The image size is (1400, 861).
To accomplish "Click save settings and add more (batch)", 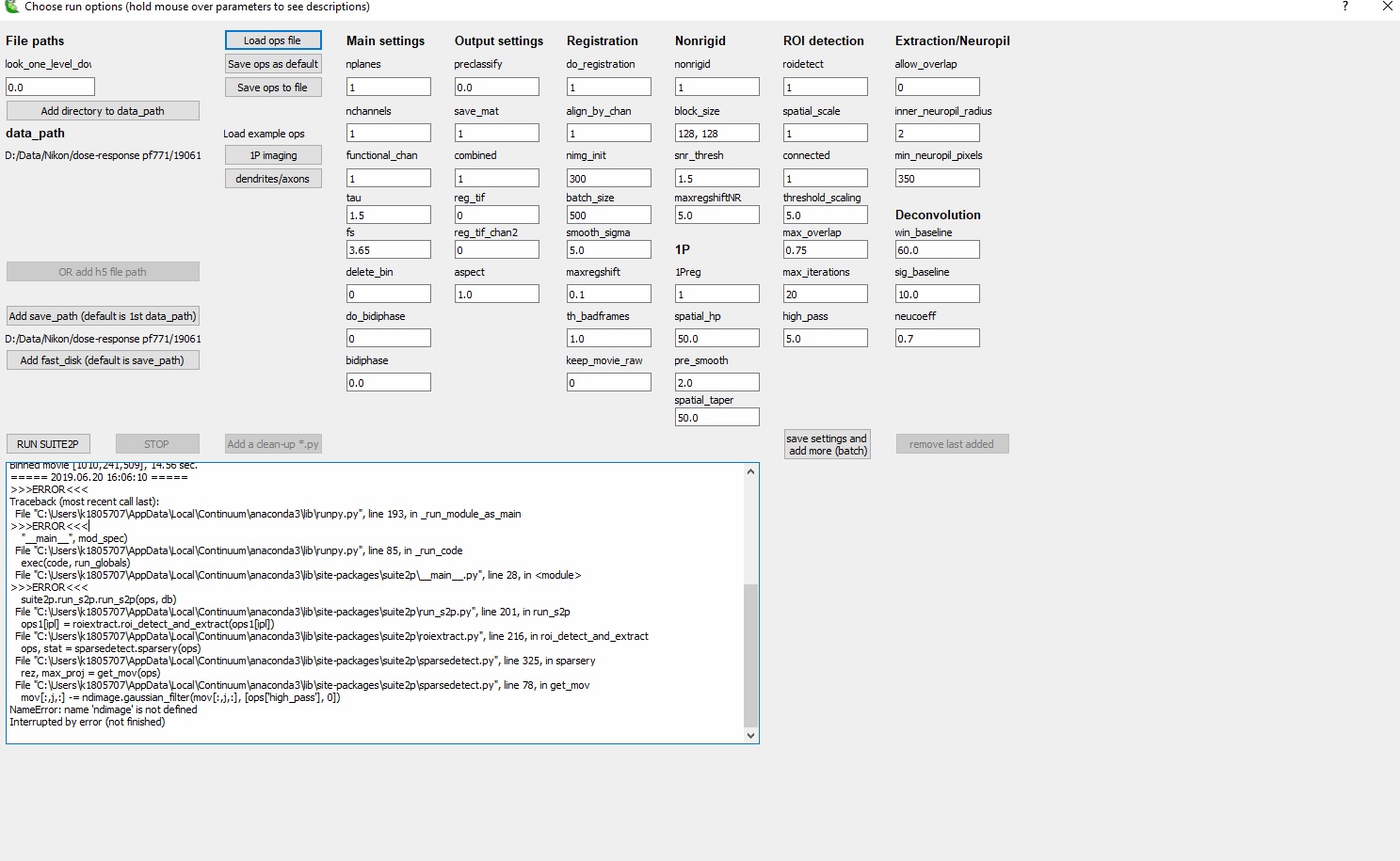I will pos(826,443).
